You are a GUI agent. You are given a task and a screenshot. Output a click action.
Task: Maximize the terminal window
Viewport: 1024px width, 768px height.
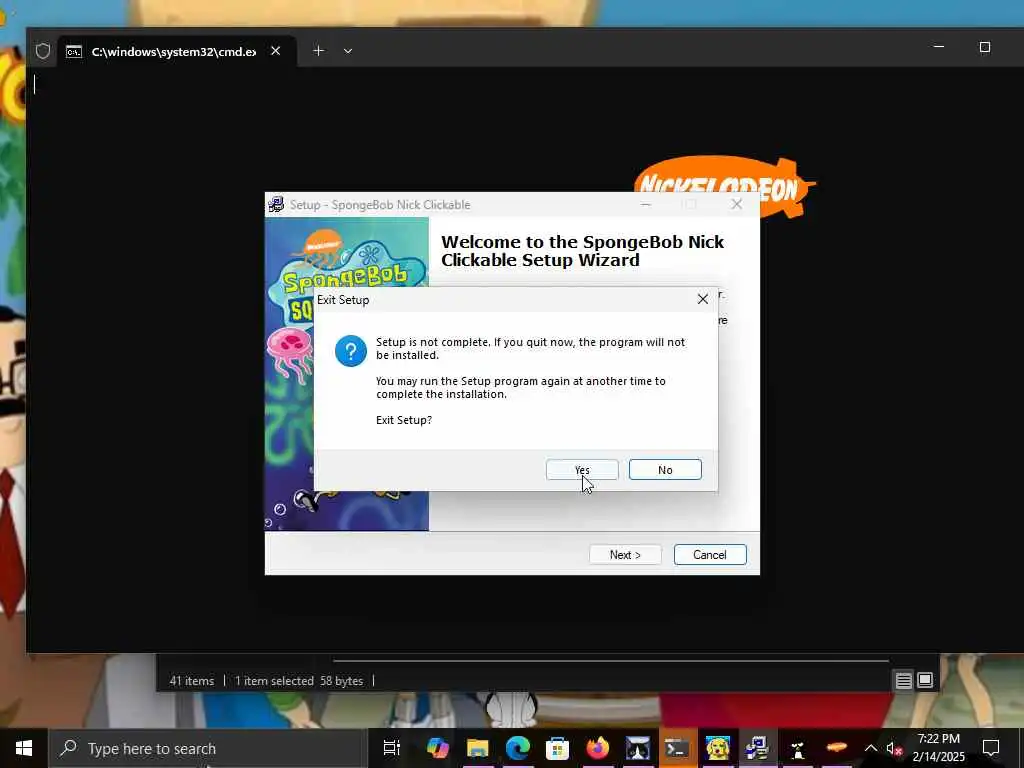985,47
